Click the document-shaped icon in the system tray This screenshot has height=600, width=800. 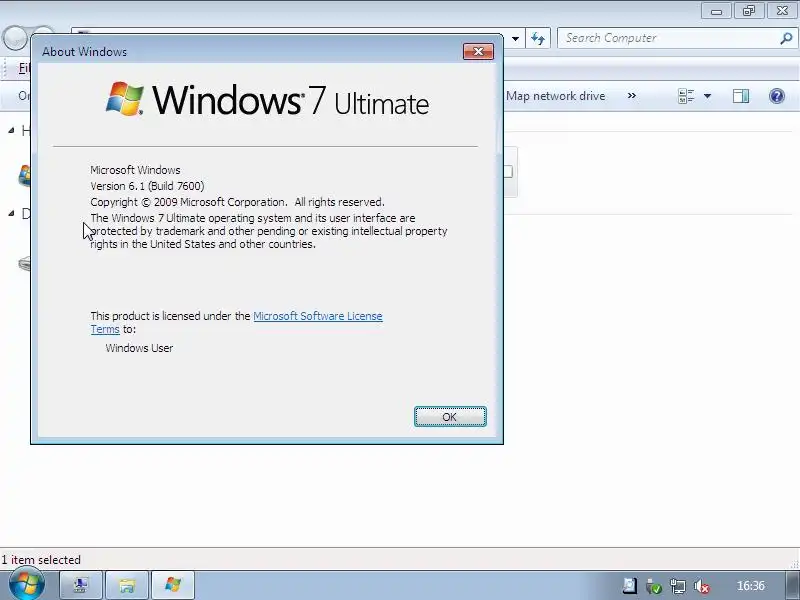tap(630, 586)
